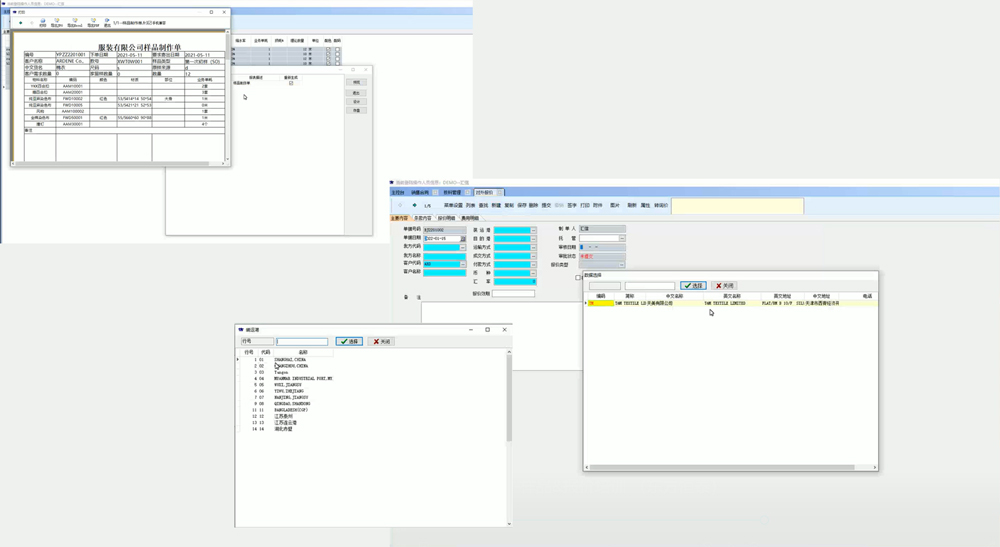The image size is (1000, 547).
Task: Switch to the 资料管理 tab
Action: click(452, 193)
